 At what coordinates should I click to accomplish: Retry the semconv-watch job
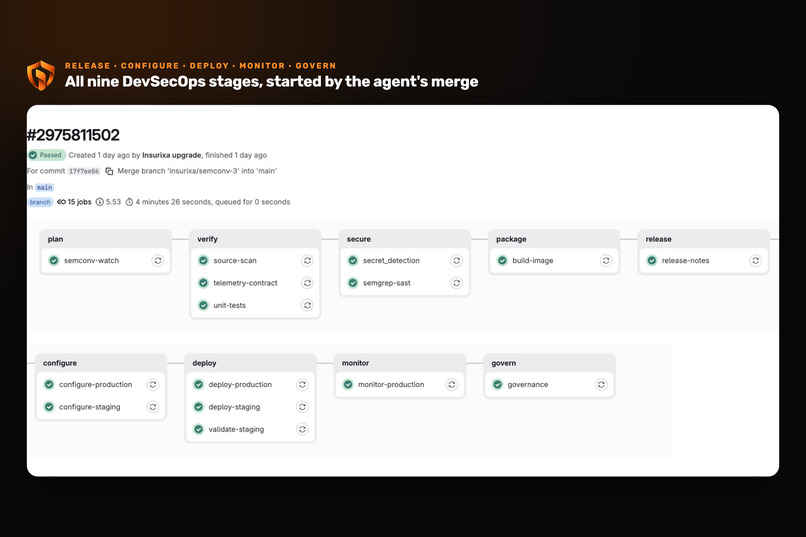pos(158,261)
